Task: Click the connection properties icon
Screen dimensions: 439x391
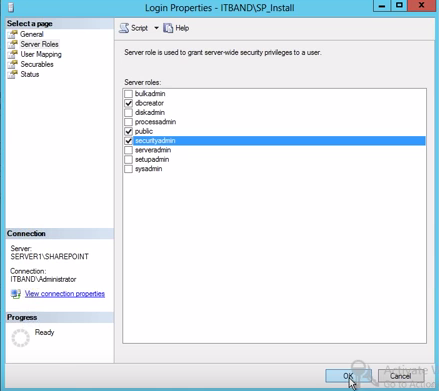Action: (x=16, y=294)
